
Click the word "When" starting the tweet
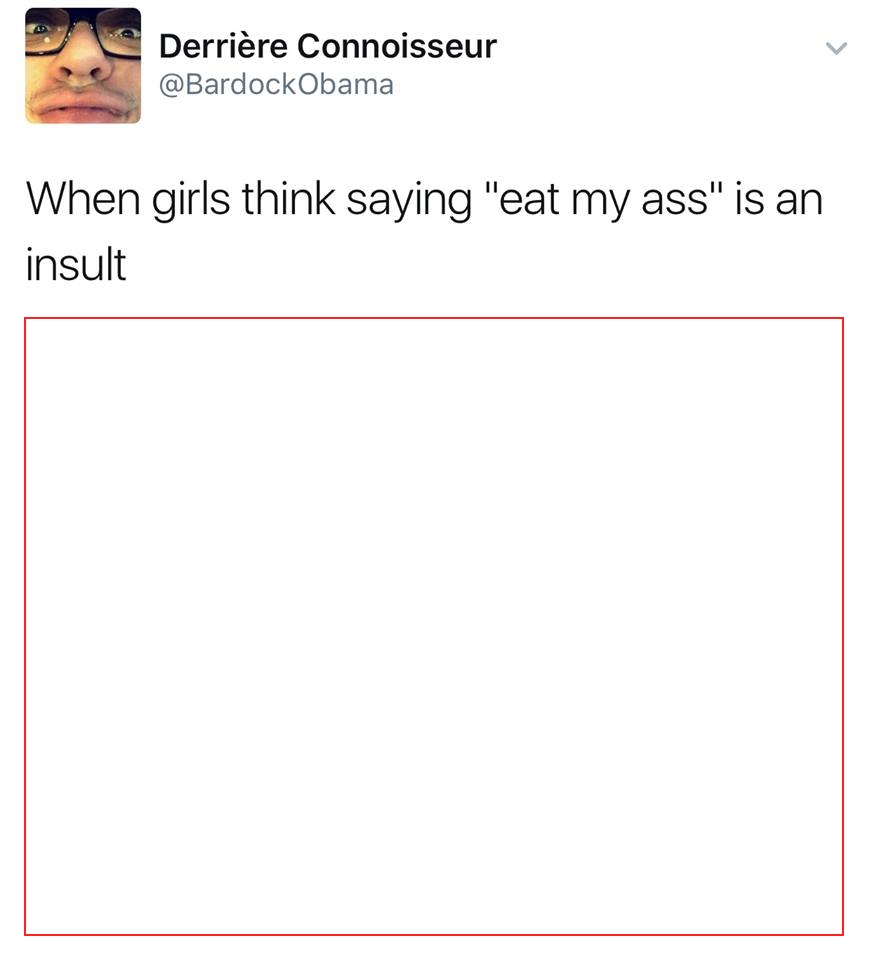coord(83,199)
